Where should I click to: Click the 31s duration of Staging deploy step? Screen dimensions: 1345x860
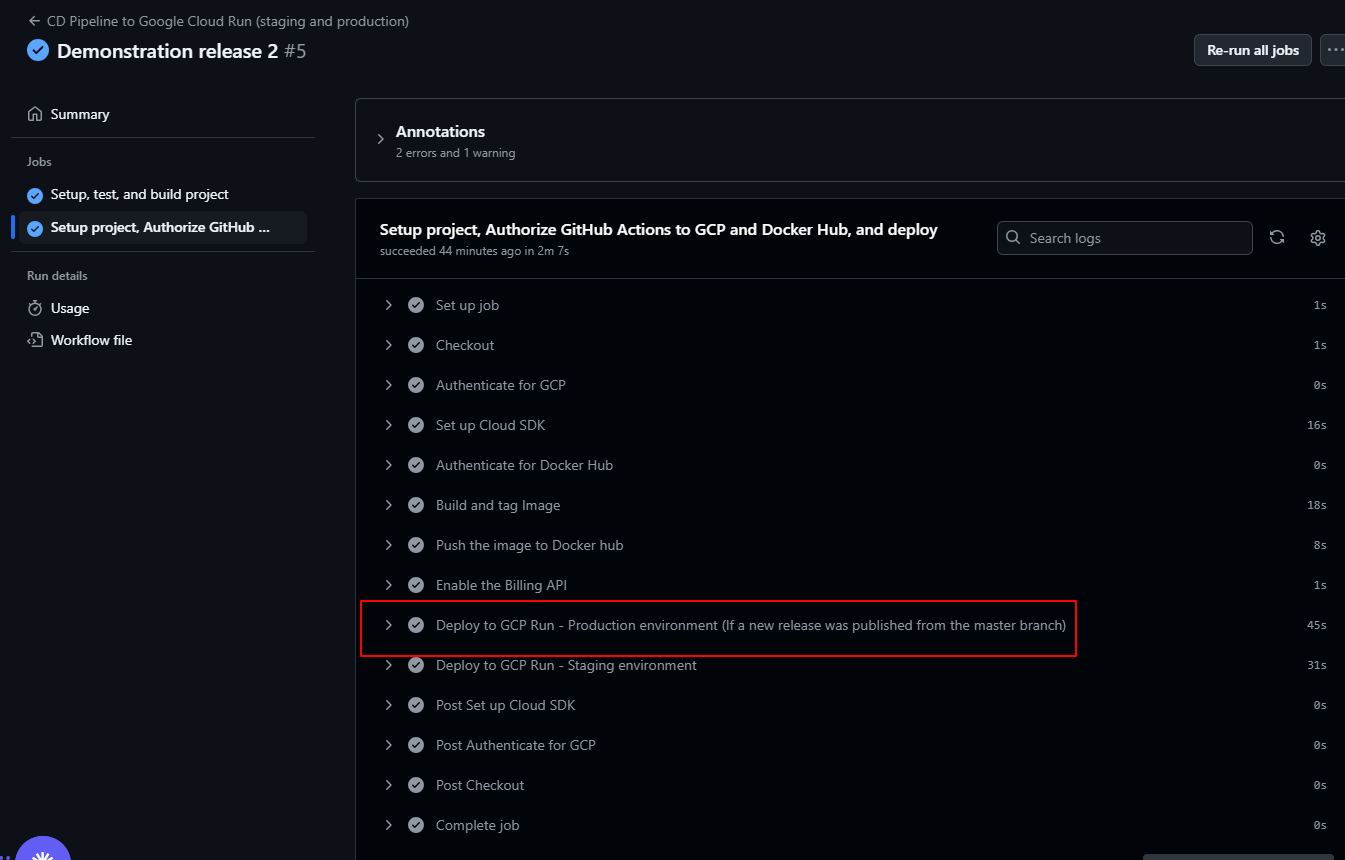[1316, 665]
